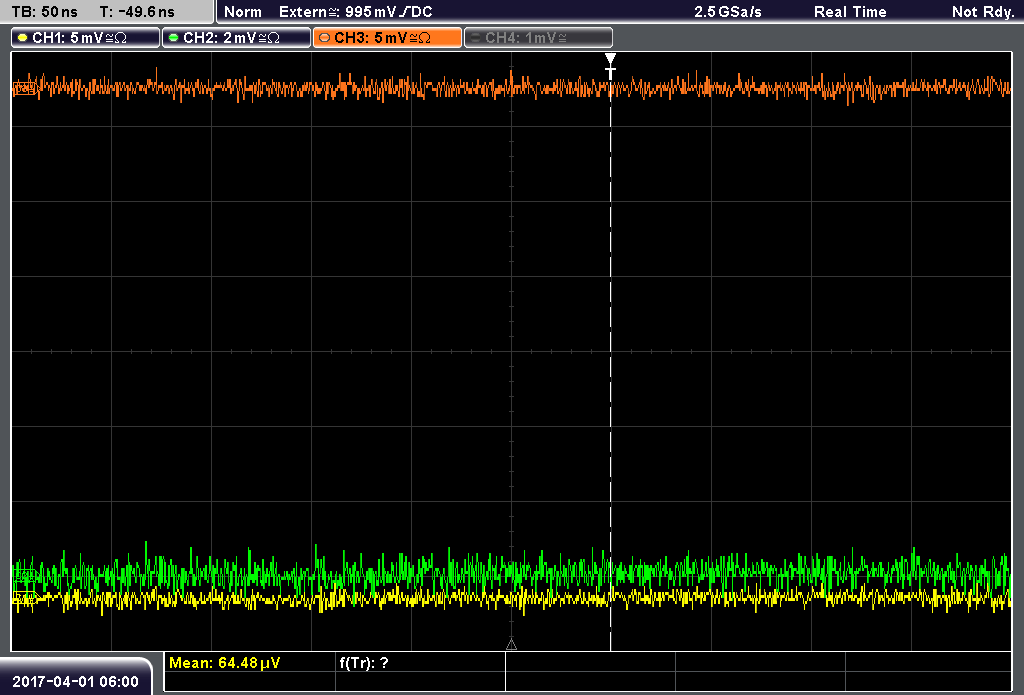The height and width of the screenshot is (695, 1024).
Task: Click the Not Rdy. status label
Action: click(x=983, y=12)
